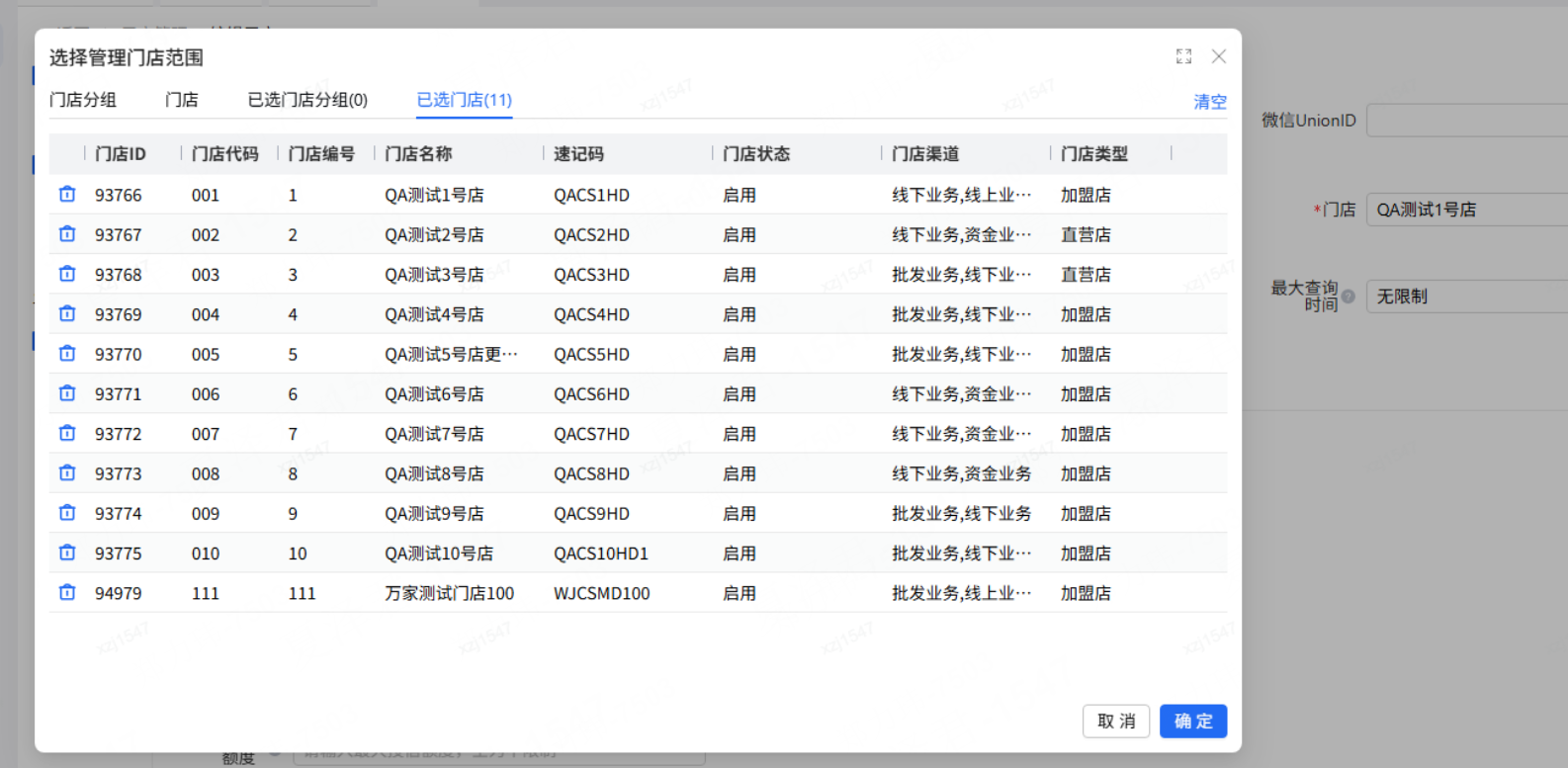Click the mnemonic code QACS2HD

(x=591, y=234)
